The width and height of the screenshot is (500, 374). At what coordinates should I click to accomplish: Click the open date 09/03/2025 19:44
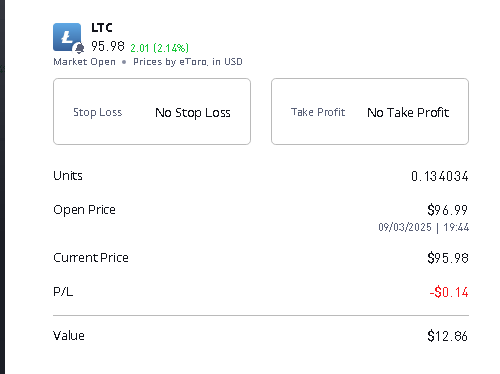(x=424, y=227)
